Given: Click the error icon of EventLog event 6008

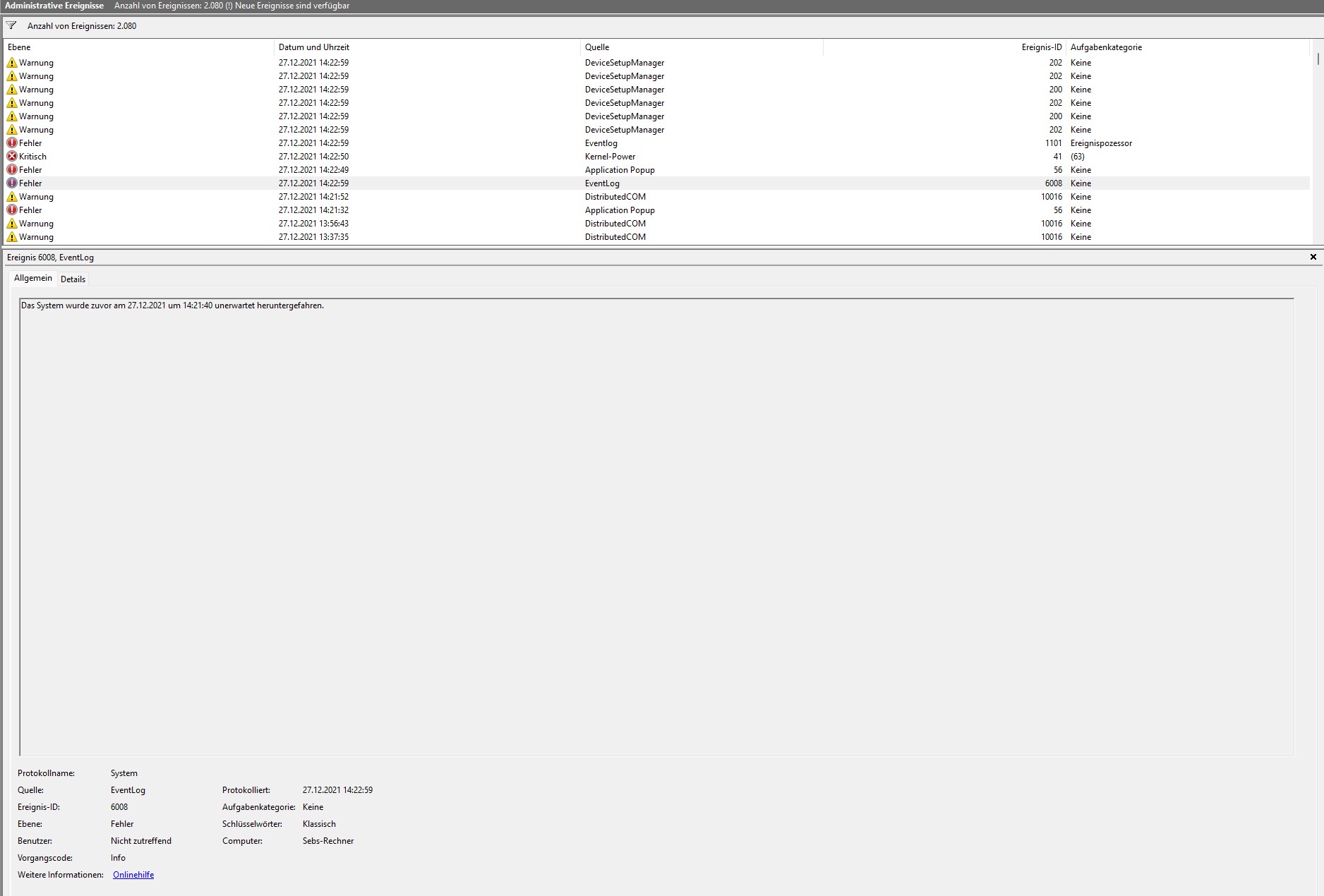Looking at the screenshot, I should coord(12,183).
